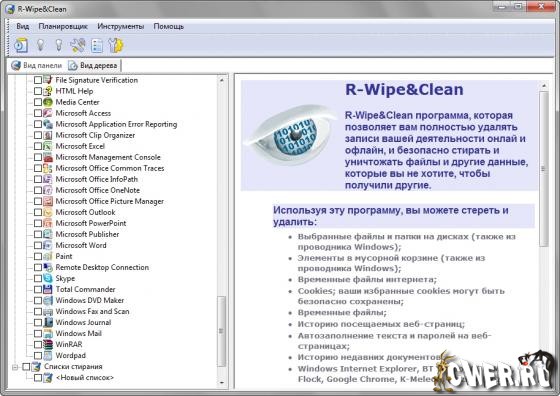Click the list document toolbar icon

point(97,46)
